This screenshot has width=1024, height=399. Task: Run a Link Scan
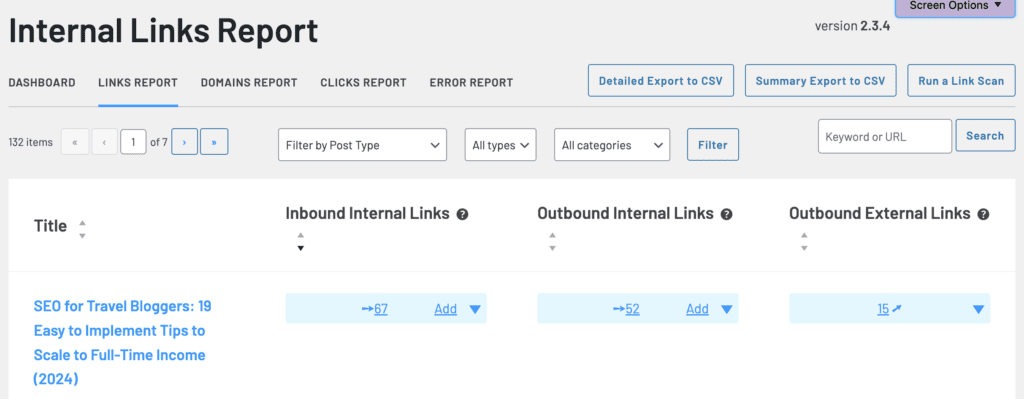(961, 81)
